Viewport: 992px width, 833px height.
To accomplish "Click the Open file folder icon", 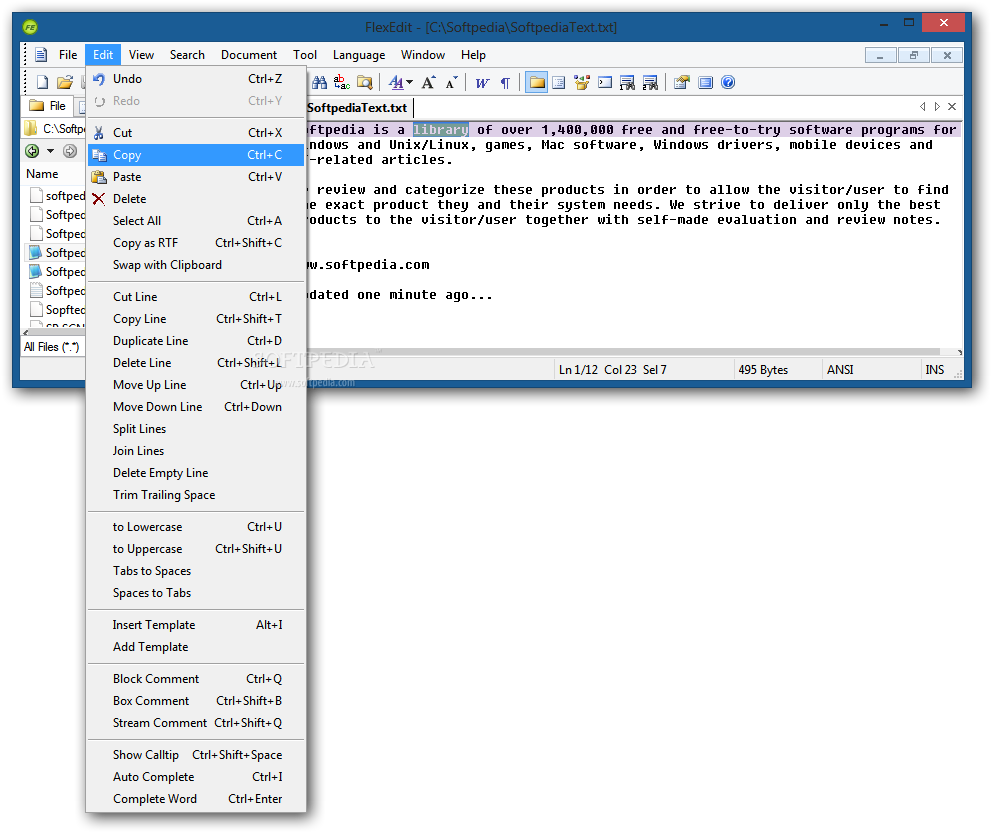I will (x=65, y=82).
